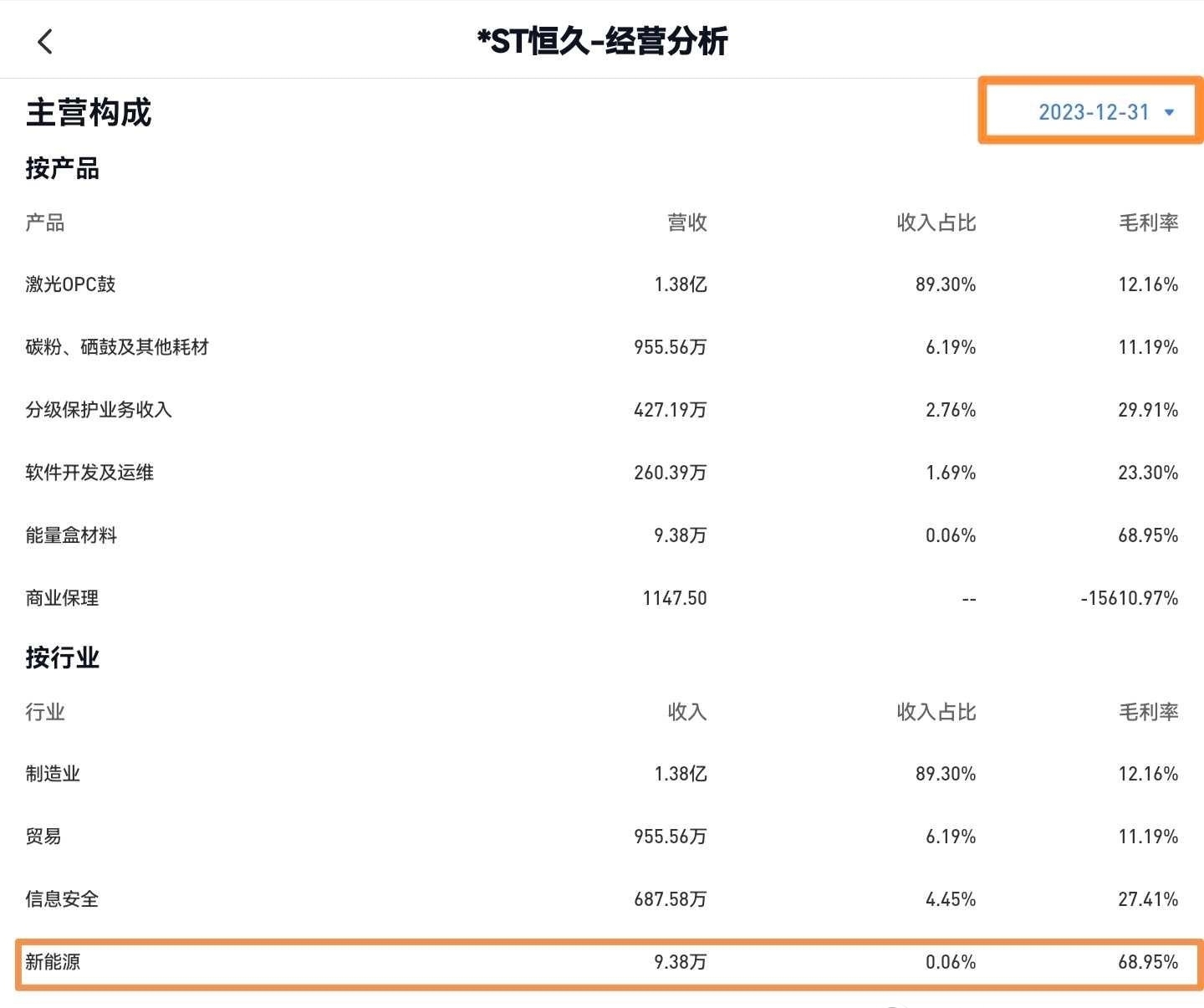
Task: Click 分级保护业务收入 product name
Action: coord(99,410)
